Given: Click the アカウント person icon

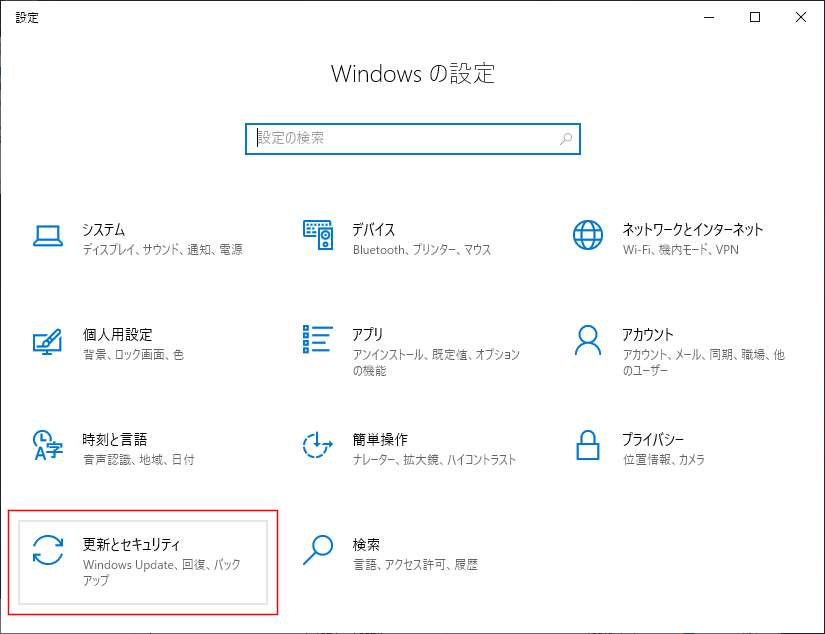Looking at the screenshot, I should tap(588, 340).
